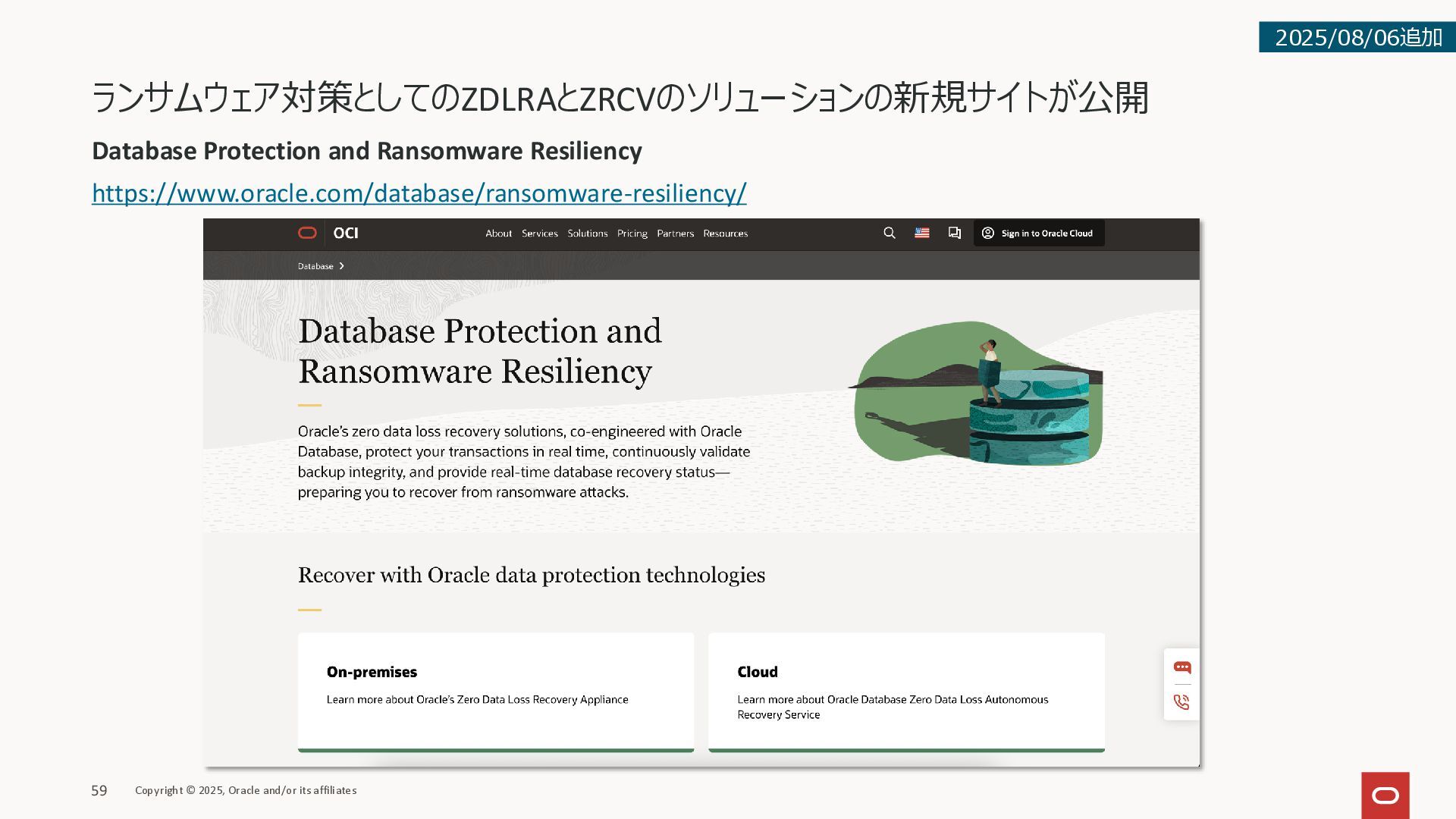Open the Solutions menu
The height and width of the screenshot is (819, 1456).
[588, 234]
